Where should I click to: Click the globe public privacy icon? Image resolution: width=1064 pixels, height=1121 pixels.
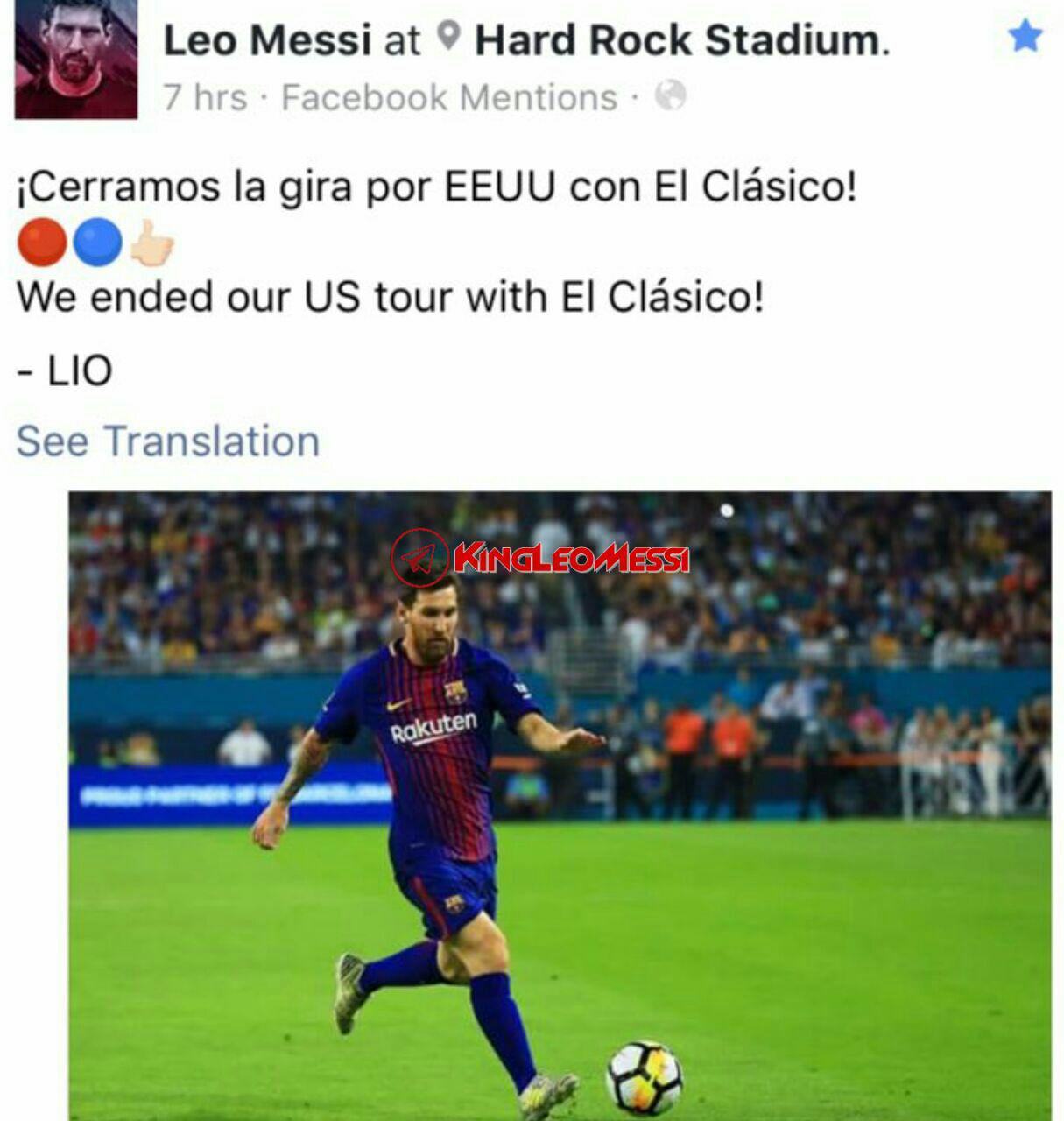pos(670,95)
